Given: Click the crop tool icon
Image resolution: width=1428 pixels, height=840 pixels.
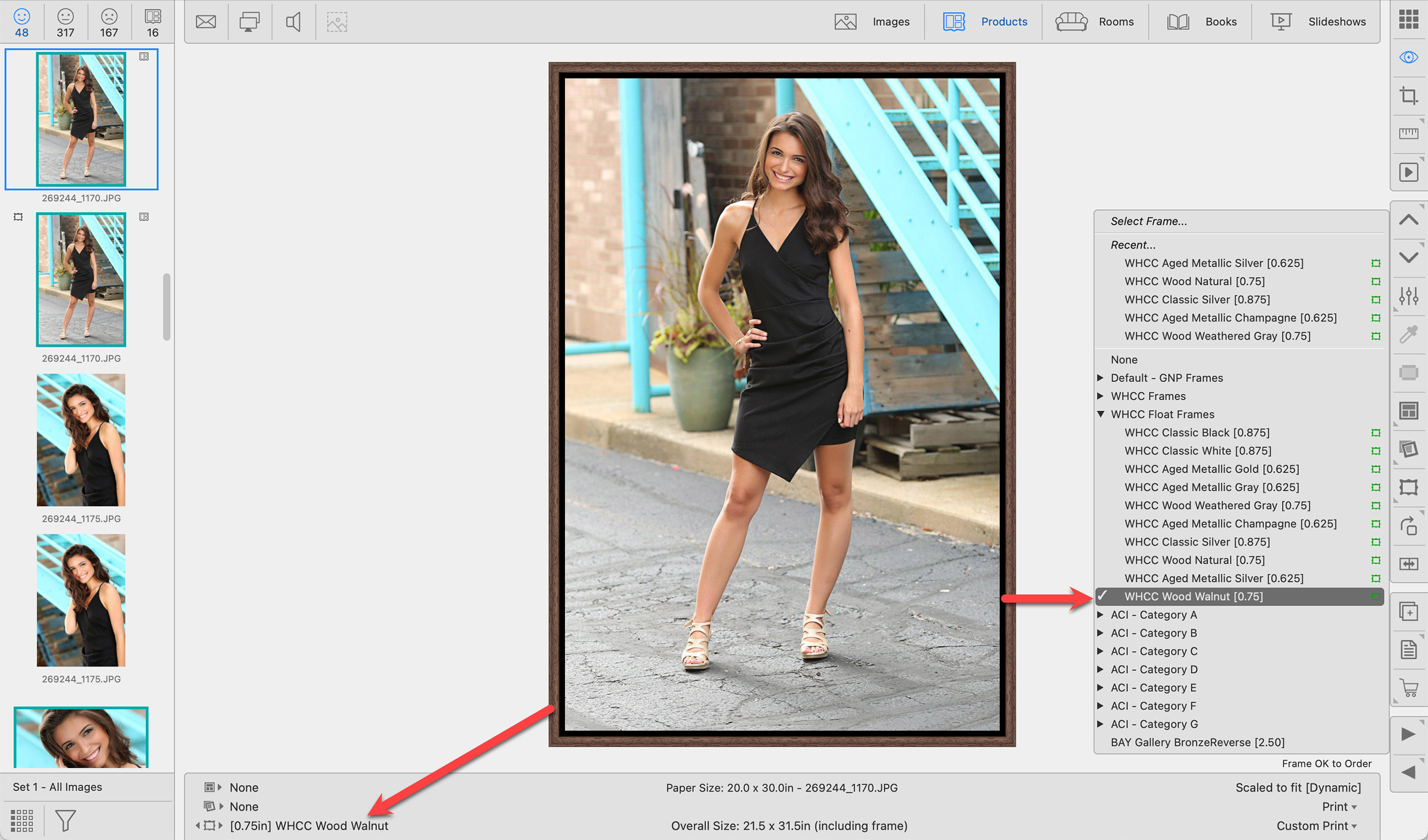Looking at the screenshot, I should (x=1408, y=95).
